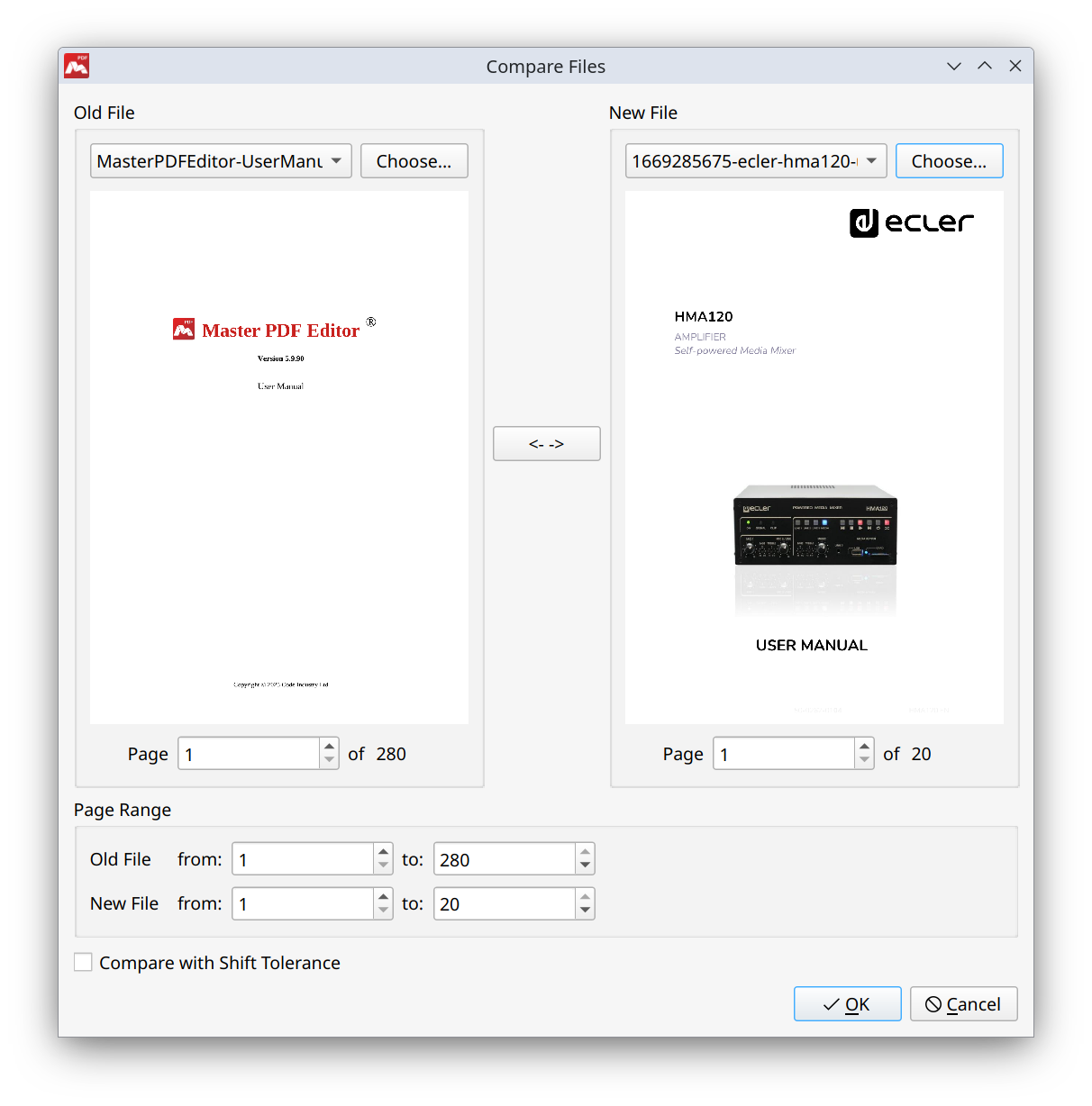Click the window shade chevron-down icon

(953, 66)
